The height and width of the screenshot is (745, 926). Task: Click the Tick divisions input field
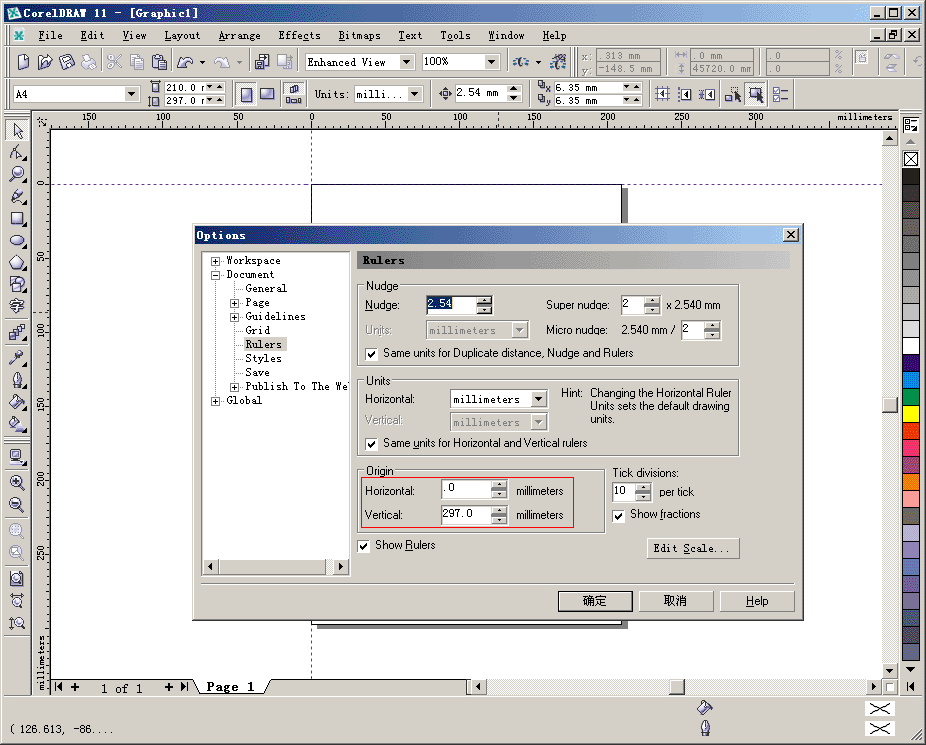point(624,491)
